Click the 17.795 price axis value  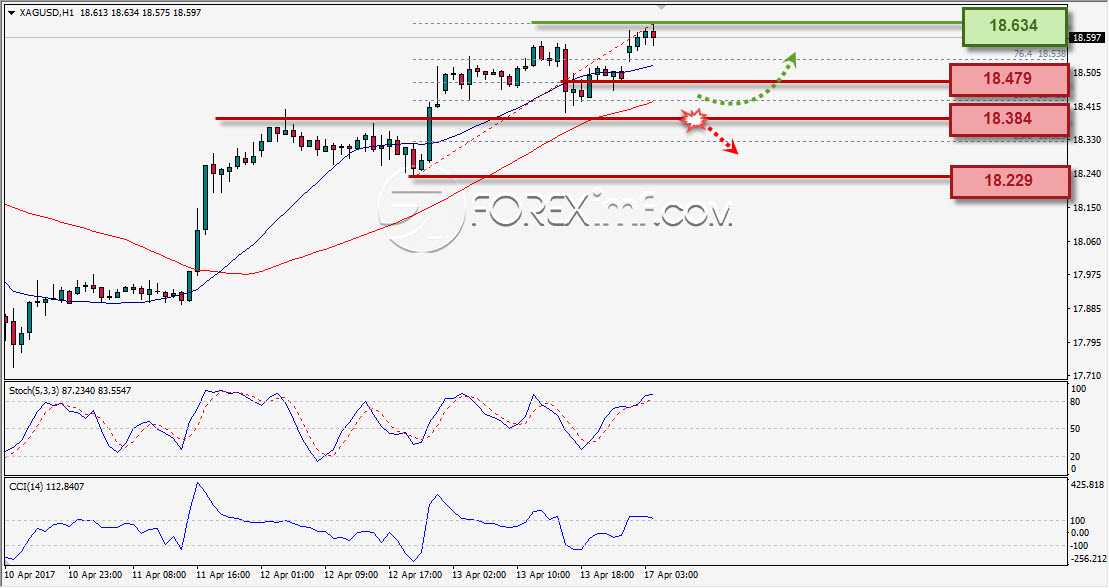[1087, 343]
